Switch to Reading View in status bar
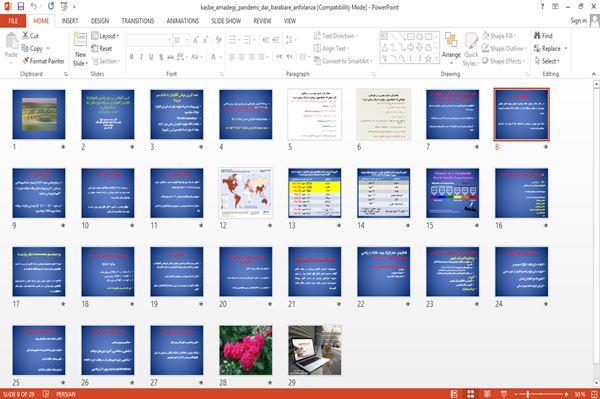 click(x=487, y=394)
